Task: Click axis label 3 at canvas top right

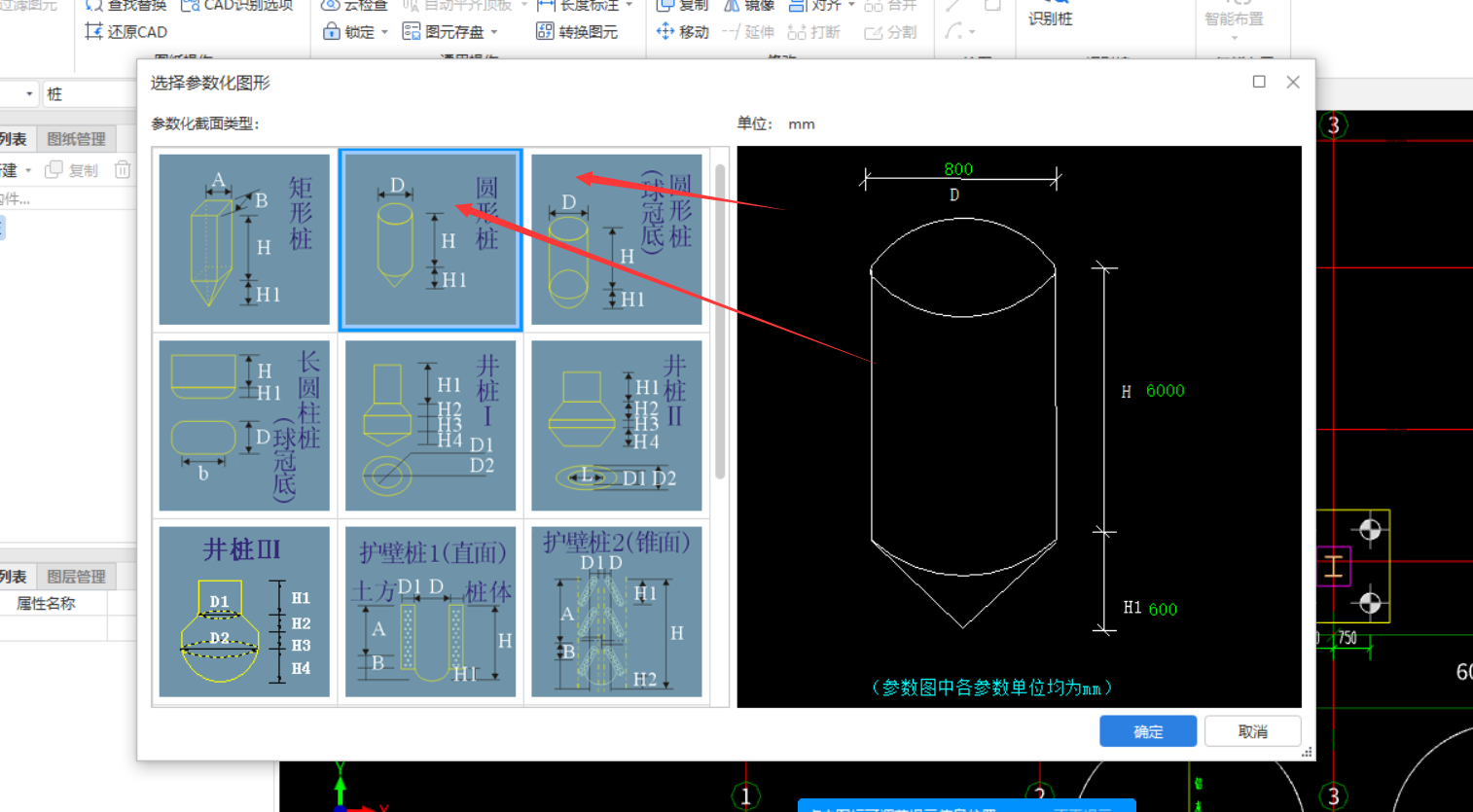Action: pyautogui.click(x=1333, y=125)
